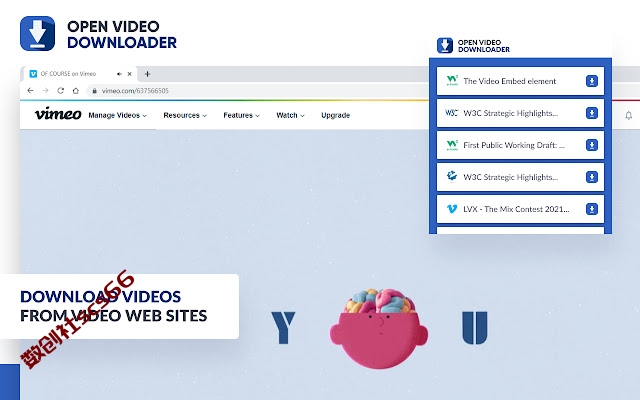The image size is (640, 400).
Task: Expand the Watch menu
Action: [290, 116]
